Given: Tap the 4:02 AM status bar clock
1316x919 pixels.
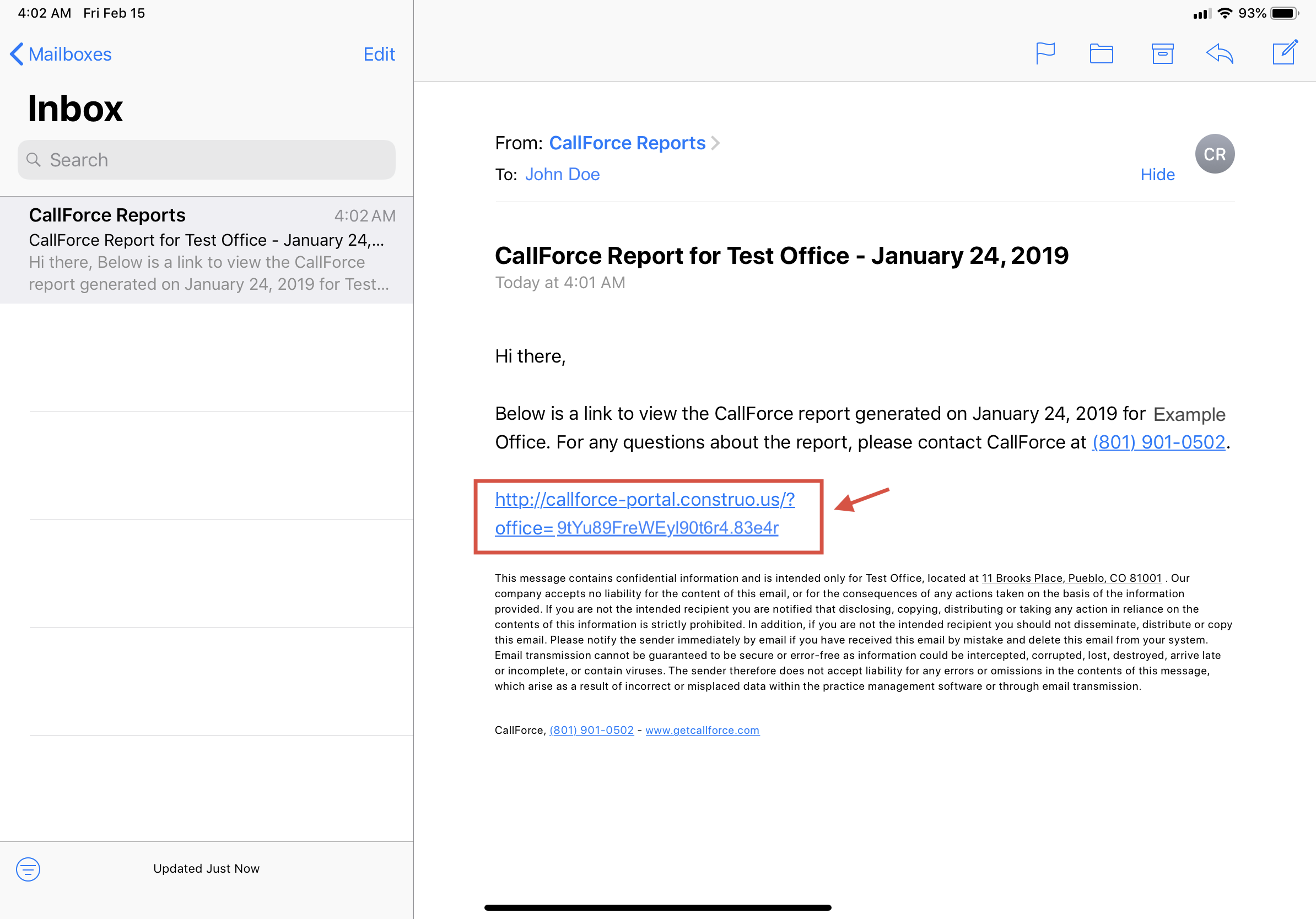Looking at the screenshot, I should [44, 13].
